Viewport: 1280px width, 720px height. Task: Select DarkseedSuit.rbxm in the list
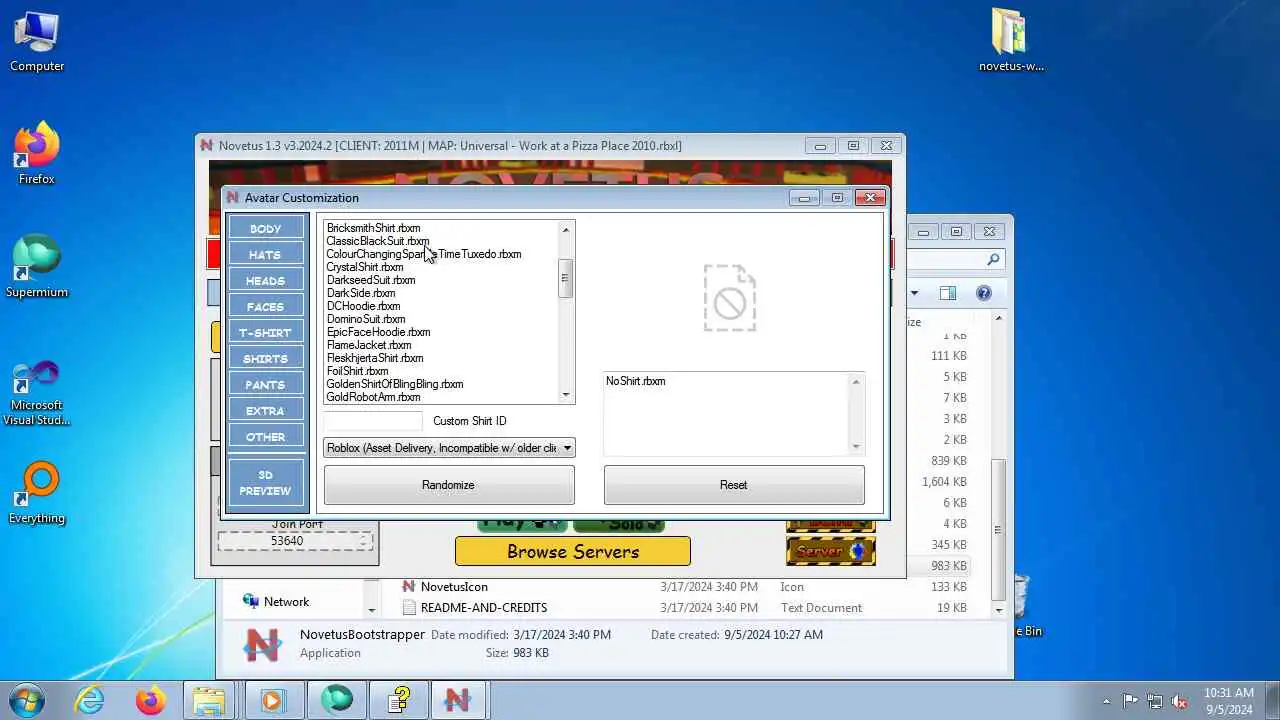coord(371,280)
